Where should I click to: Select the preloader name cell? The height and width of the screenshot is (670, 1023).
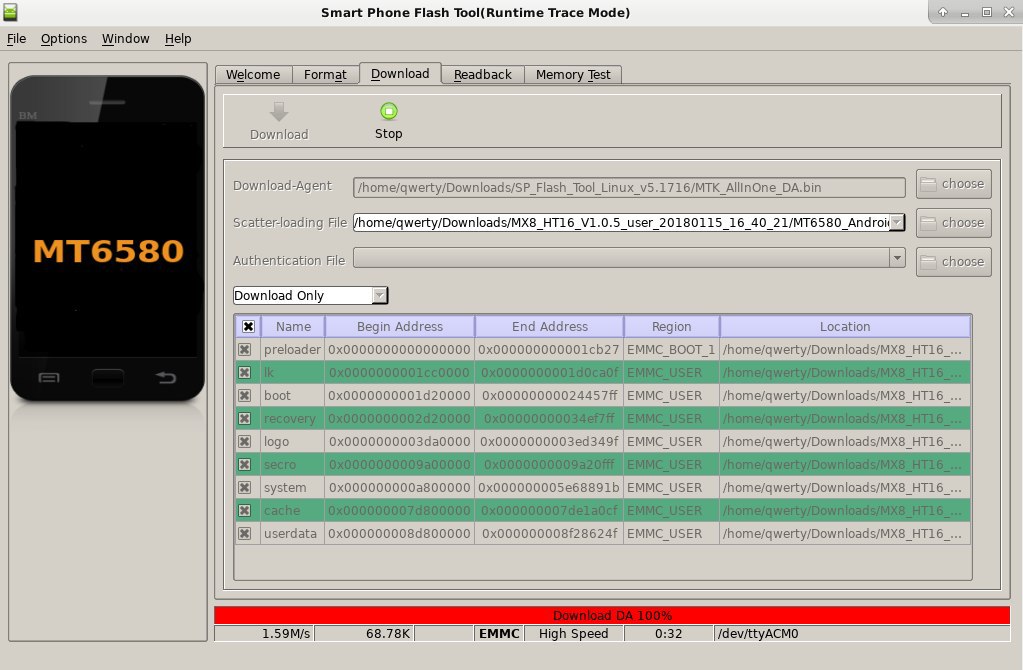point(292,350)
